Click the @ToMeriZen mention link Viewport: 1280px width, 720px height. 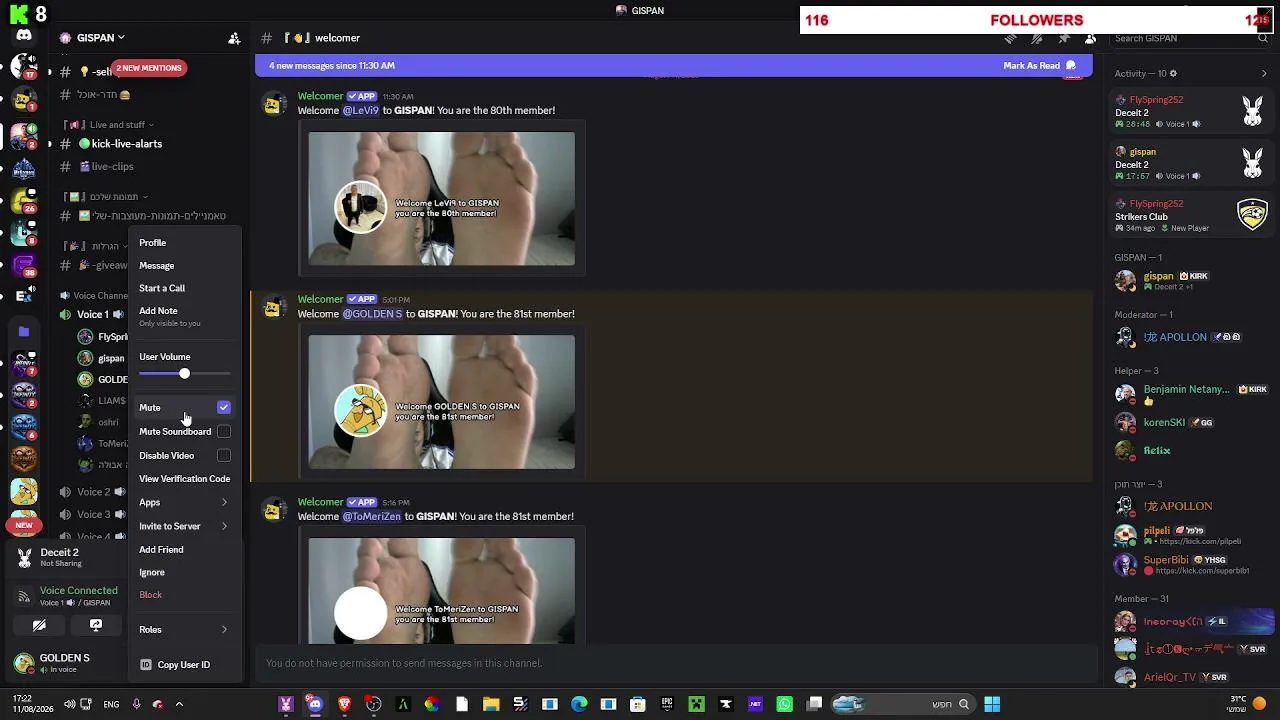pos(372,517)
